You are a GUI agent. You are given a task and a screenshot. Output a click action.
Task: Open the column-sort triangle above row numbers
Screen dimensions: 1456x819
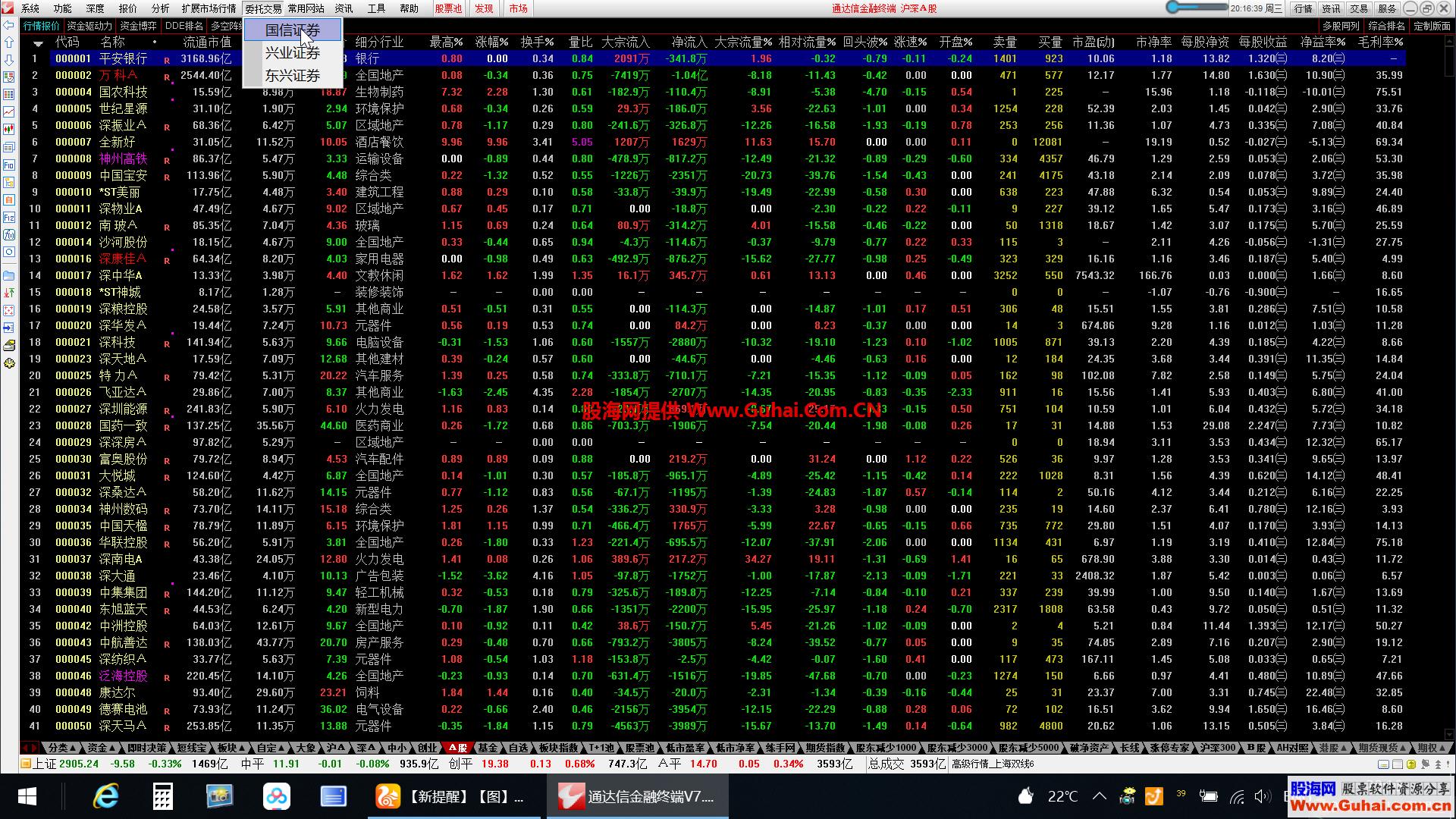click(37, 43)
